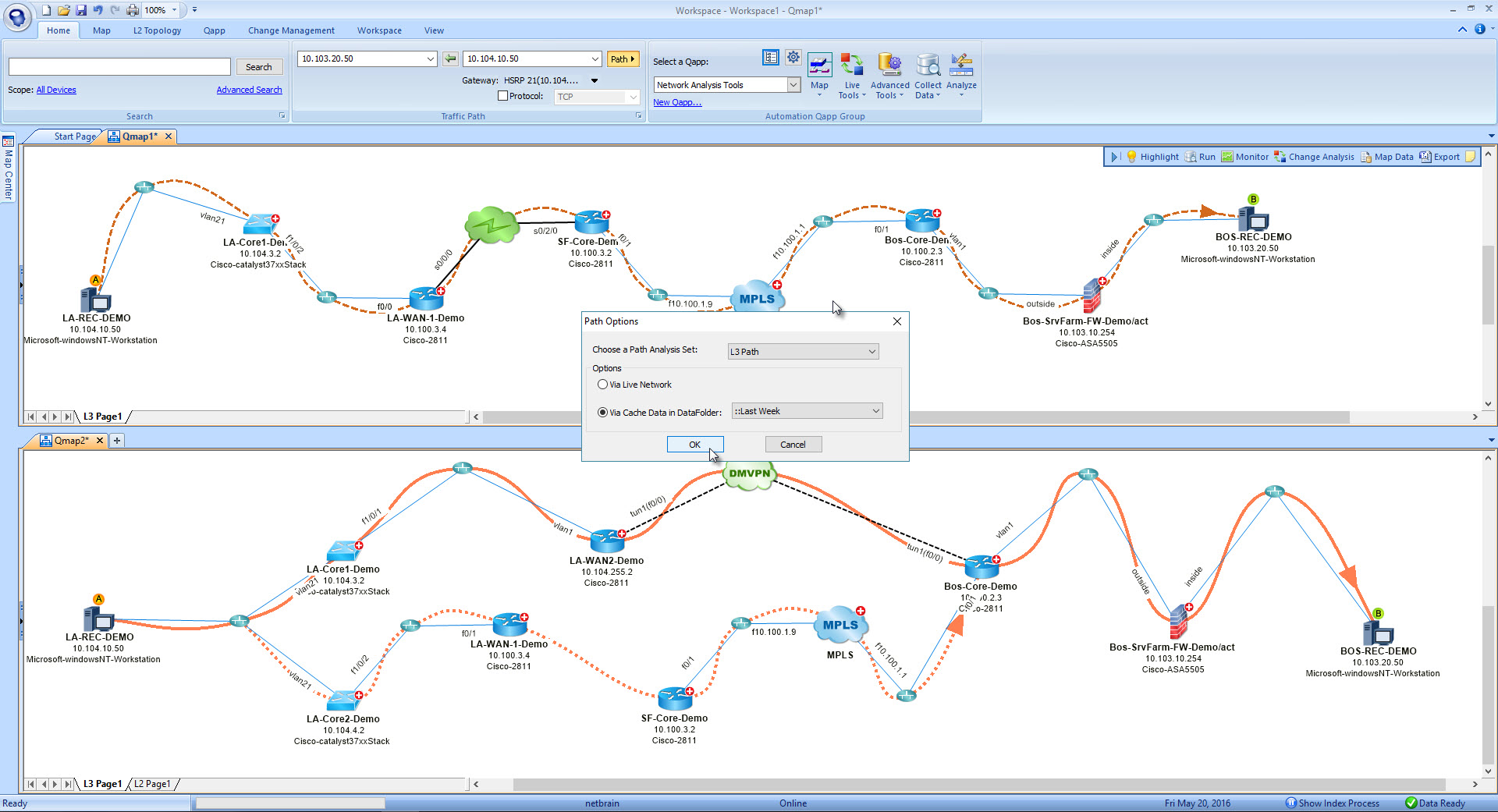Switch to the L2 Topology ribbon tab

[156, 30]
